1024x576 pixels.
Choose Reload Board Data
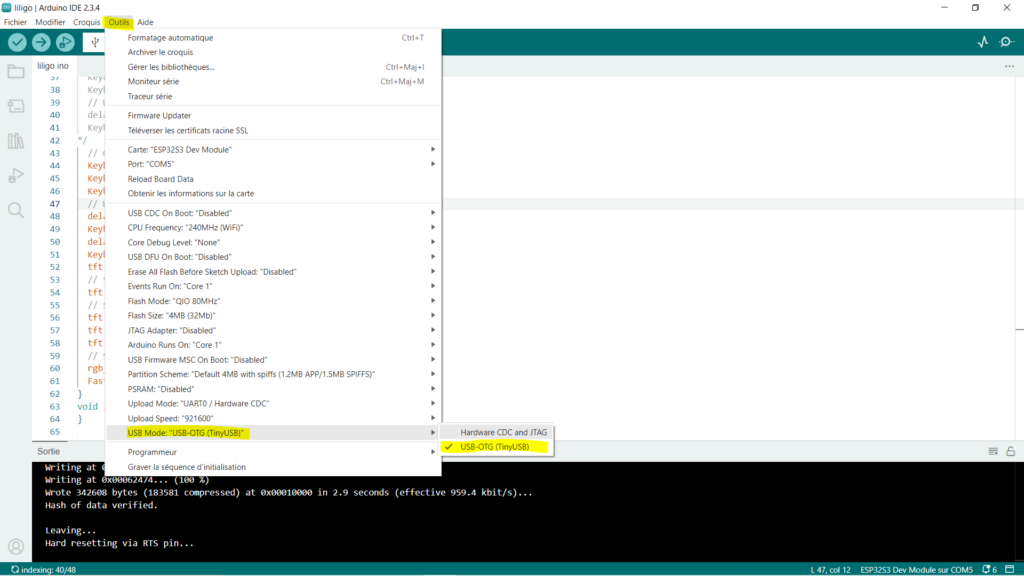[274, 179]
